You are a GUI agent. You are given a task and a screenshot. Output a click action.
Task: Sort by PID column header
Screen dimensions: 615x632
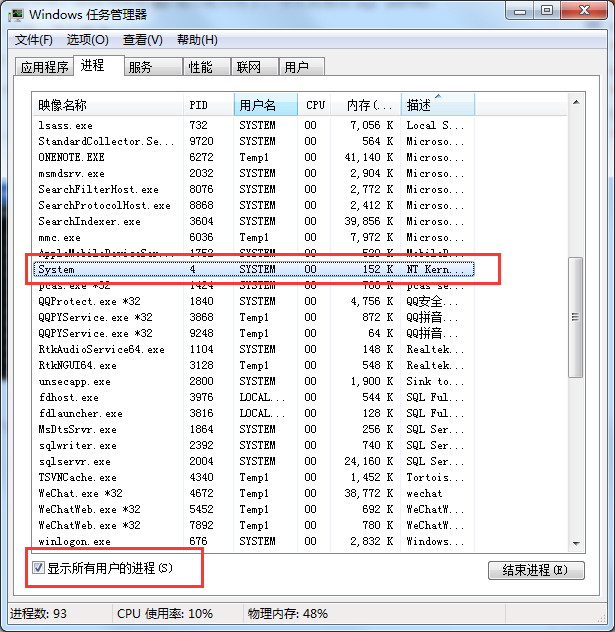[209, 105]
